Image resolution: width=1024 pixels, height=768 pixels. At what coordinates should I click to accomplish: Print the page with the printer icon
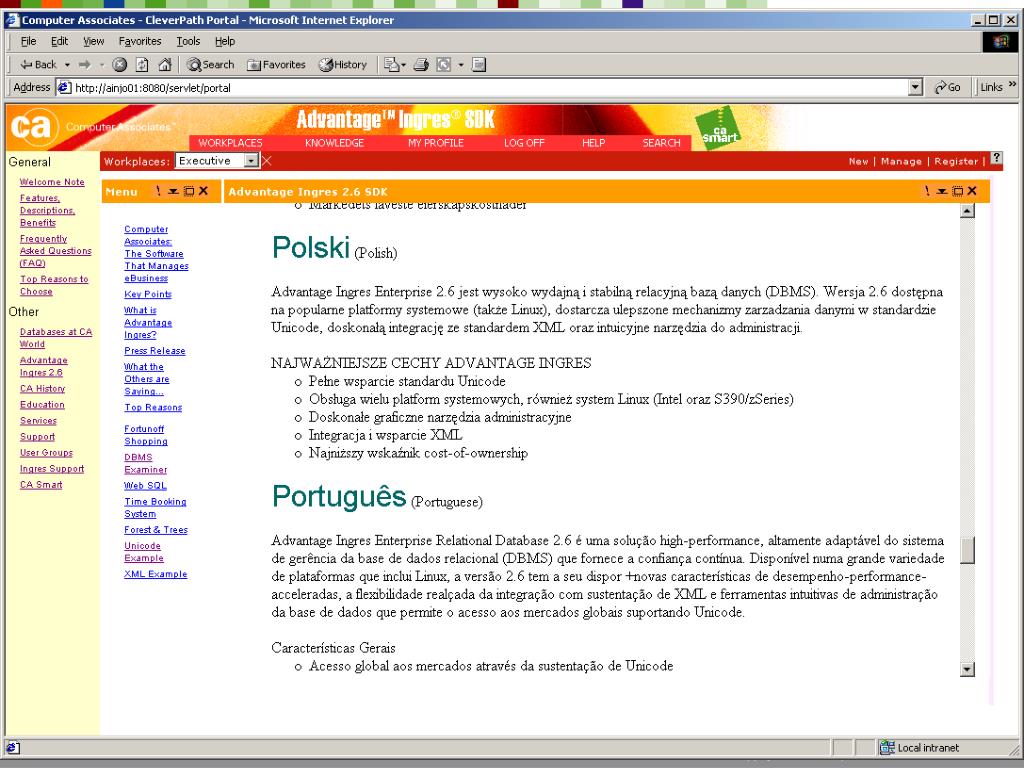421,65
